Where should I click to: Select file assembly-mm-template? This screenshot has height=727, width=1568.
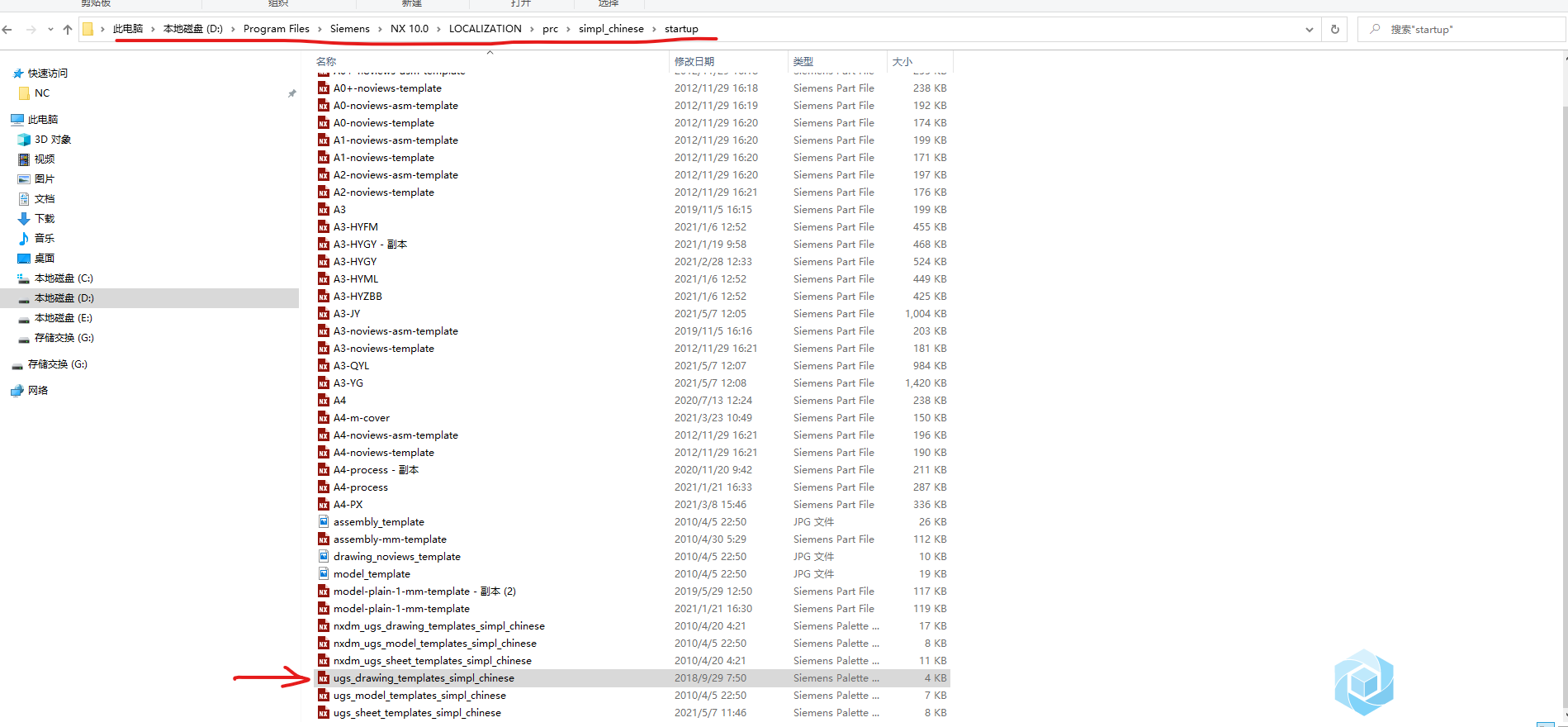tap(390, 539)
